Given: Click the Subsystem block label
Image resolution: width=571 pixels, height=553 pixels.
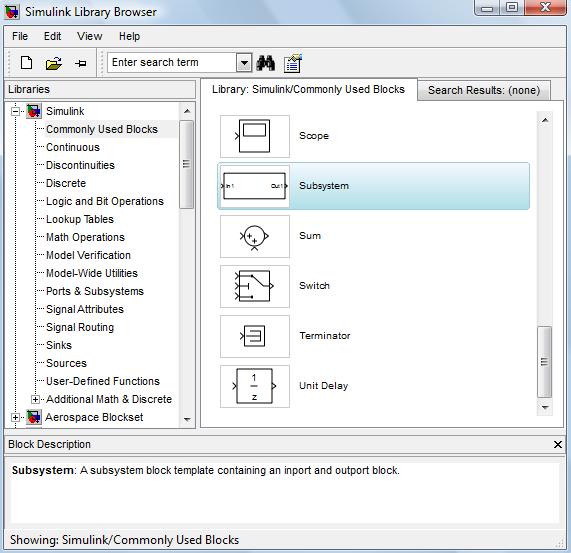Looking at the screenshot, I should pyautogui.click(x=324, y=186).
